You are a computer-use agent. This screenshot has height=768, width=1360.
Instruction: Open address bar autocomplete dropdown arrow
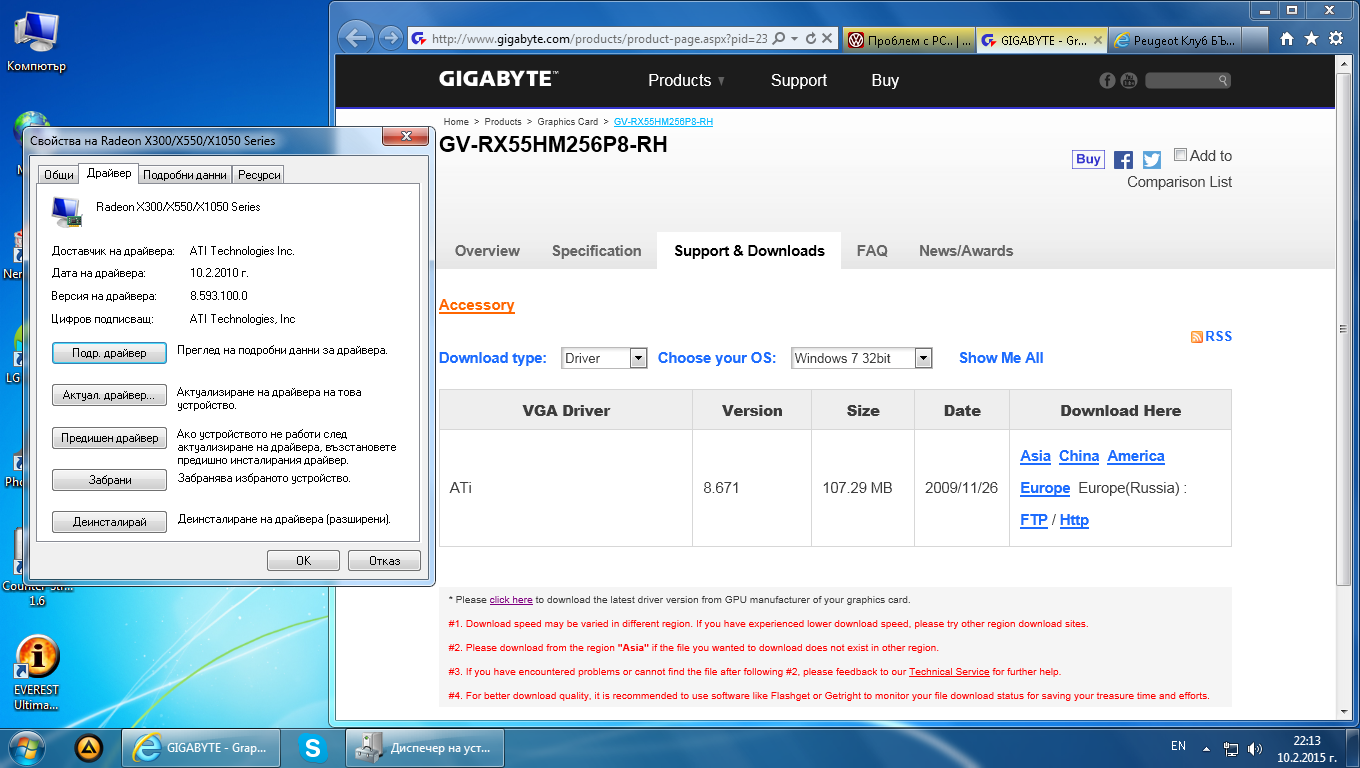[794, 39]
